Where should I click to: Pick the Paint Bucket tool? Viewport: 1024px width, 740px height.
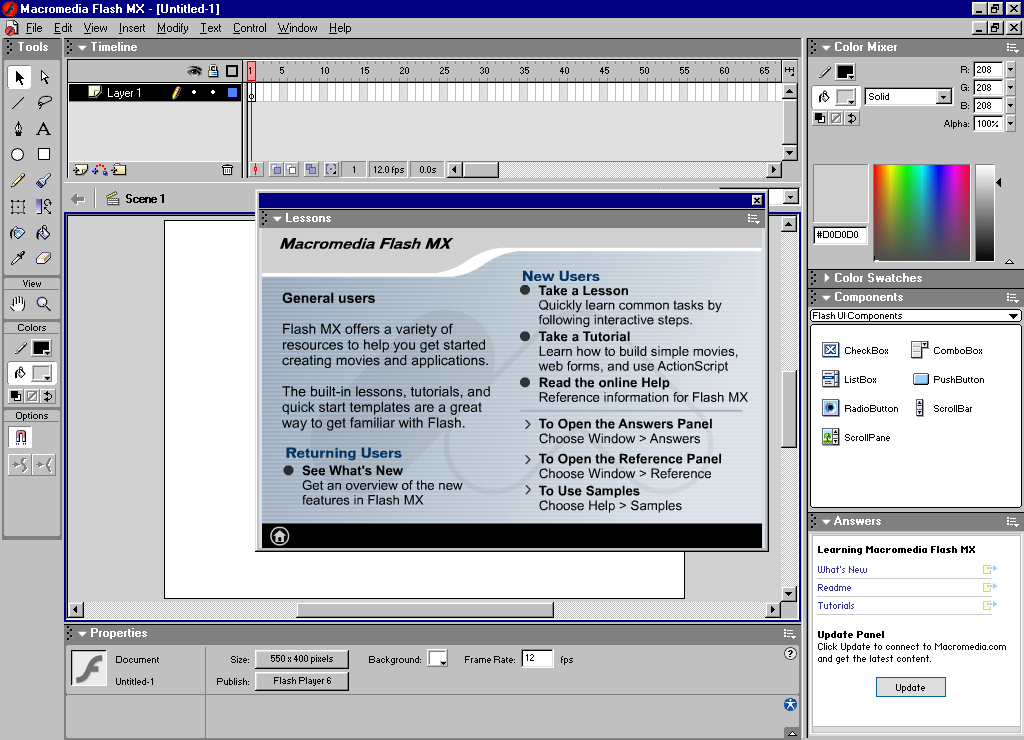[x=44, y=233]
